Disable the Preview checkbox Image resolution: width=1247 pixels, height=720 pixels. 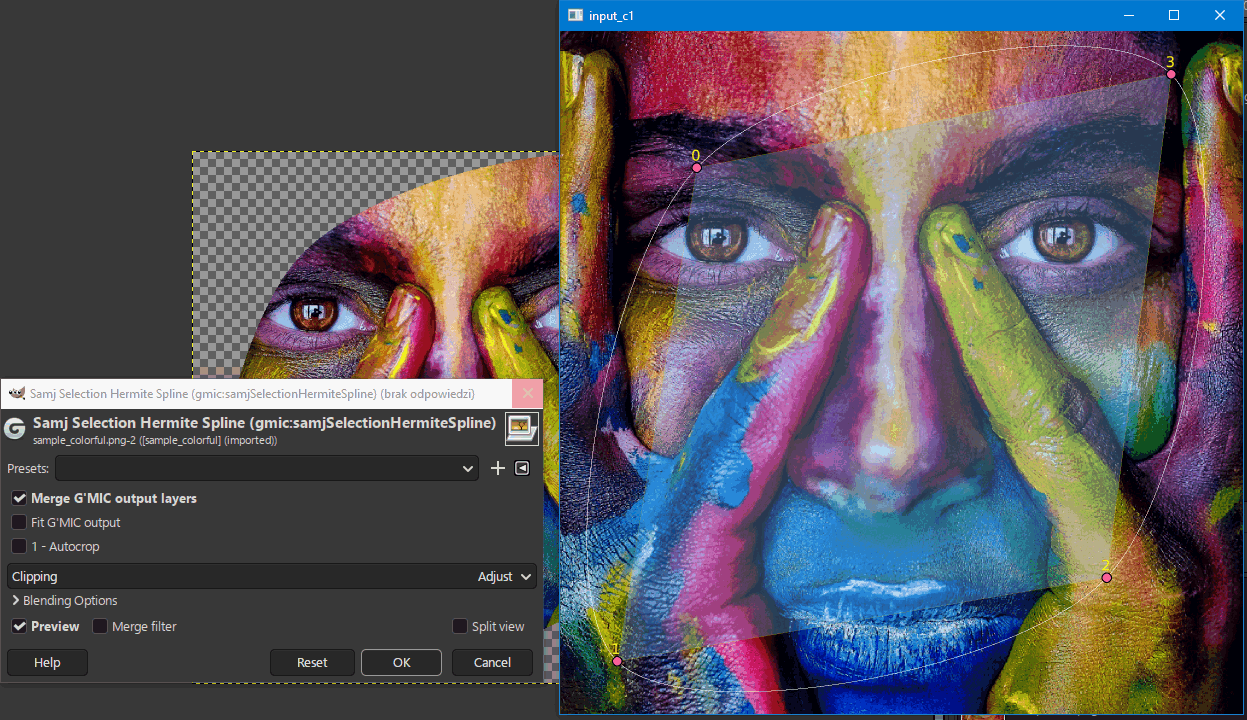tap(19, 626)
